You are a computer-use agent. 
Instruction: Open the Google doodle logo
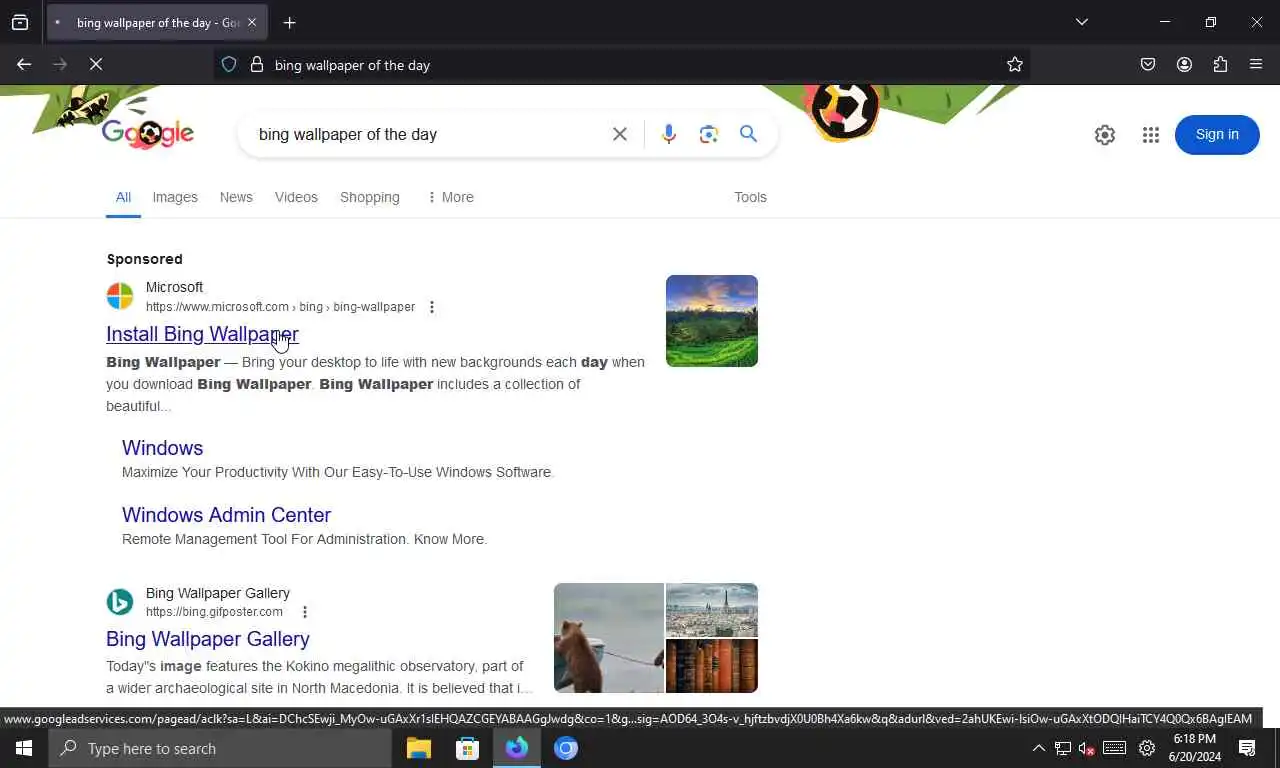click(x=147, y=133)
